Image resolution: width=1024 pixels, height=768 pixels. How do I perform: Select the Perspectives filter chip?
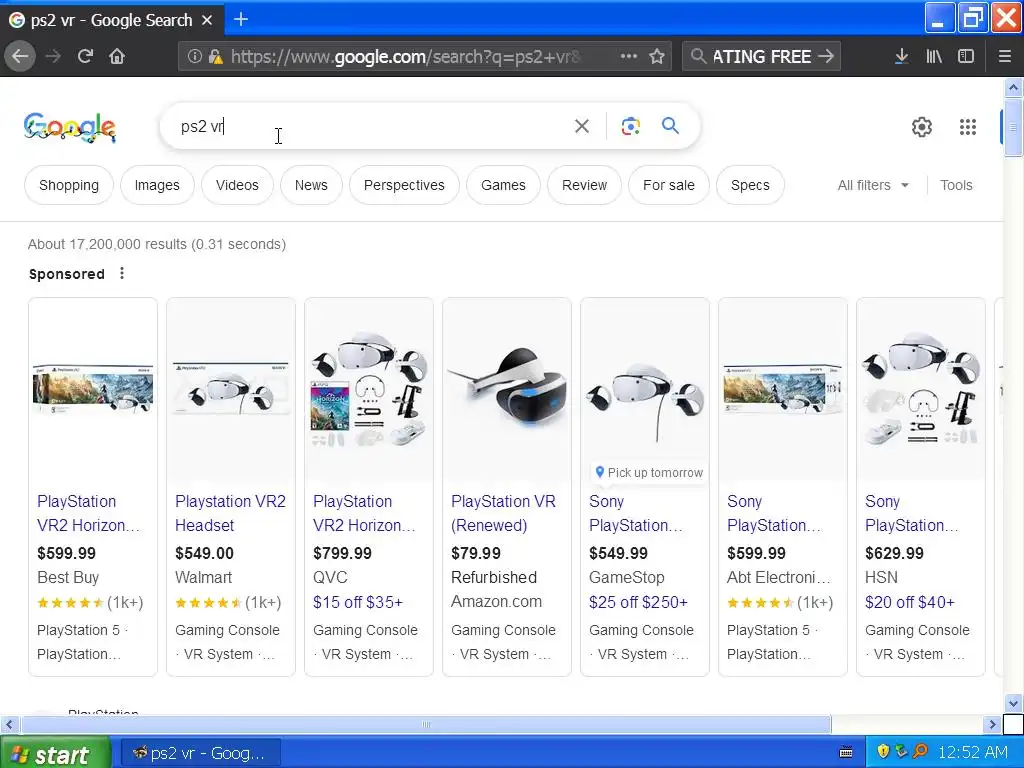(x=404, y=185)
